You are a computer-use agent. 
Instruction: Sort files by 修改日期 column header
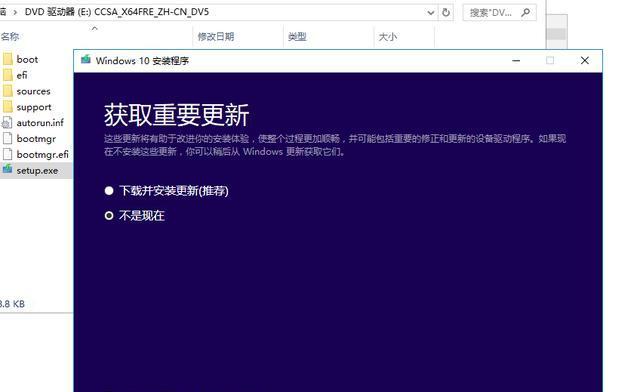pyautogui.click(x=216, y=37)
